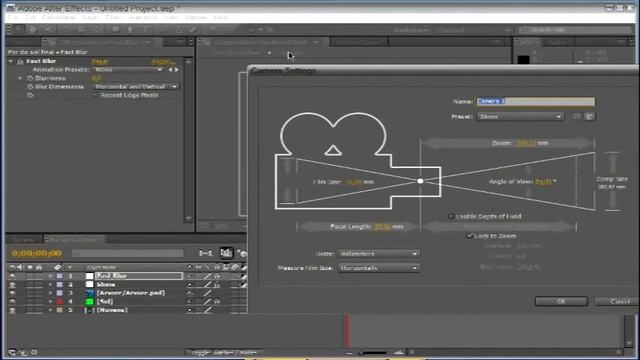Toggle the Fast Blur effect fx enable

click(x=20, y=61)
